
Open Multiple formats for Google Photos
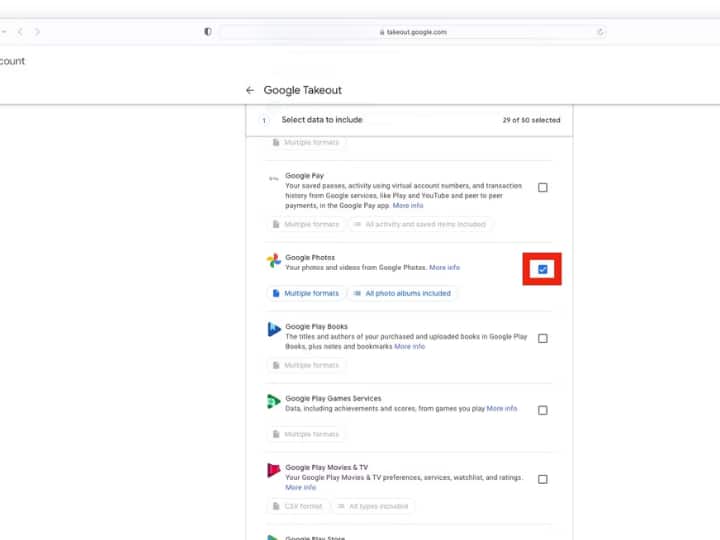[306, 293]
